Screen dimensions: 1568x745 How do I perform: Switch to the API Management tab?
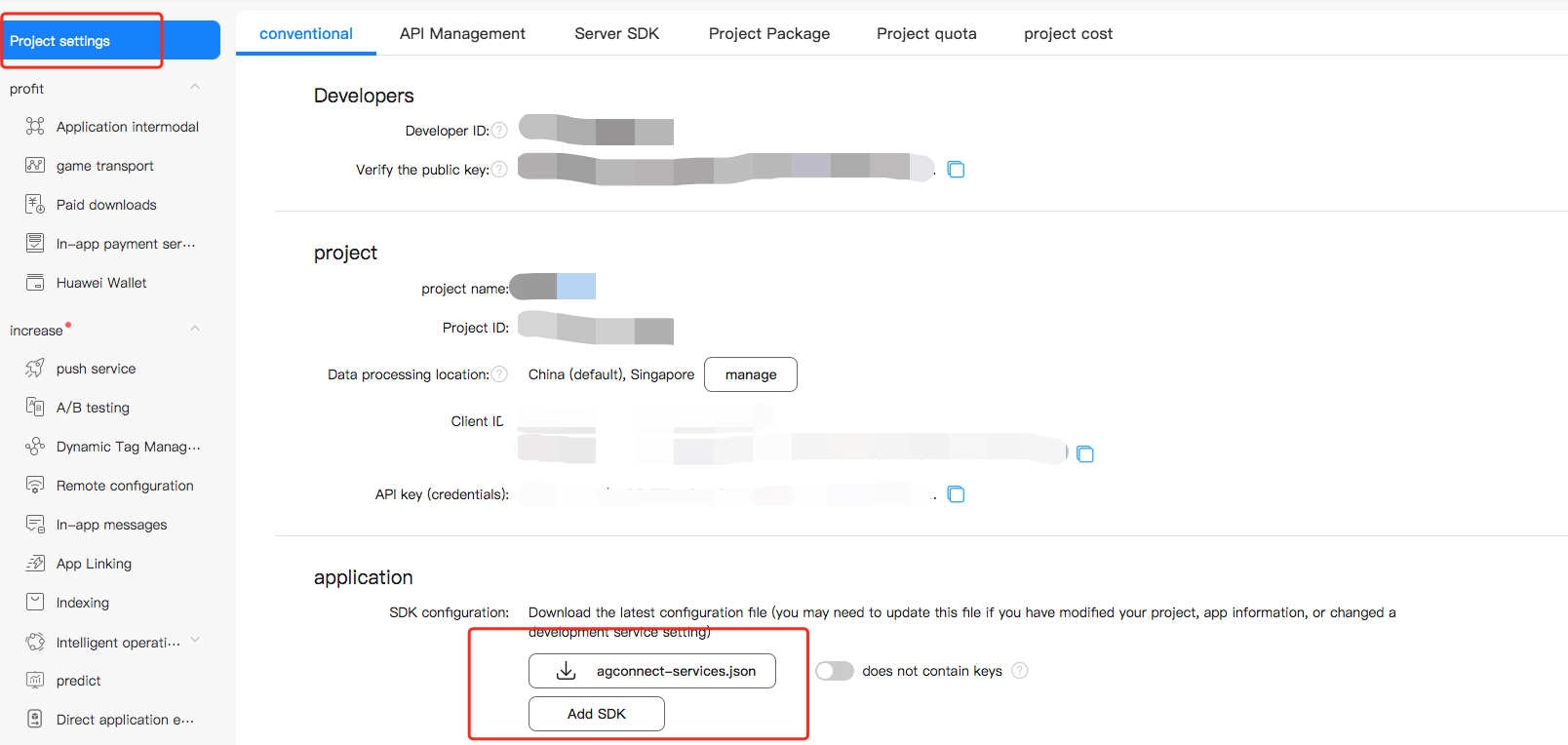462,33
